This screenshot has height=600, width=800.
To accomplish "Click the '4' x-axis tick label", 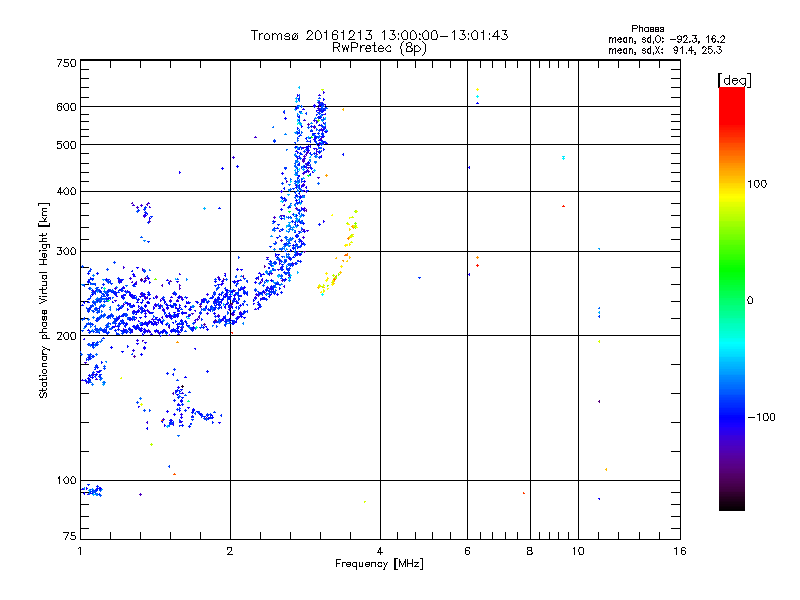I will tap(380, 551).
